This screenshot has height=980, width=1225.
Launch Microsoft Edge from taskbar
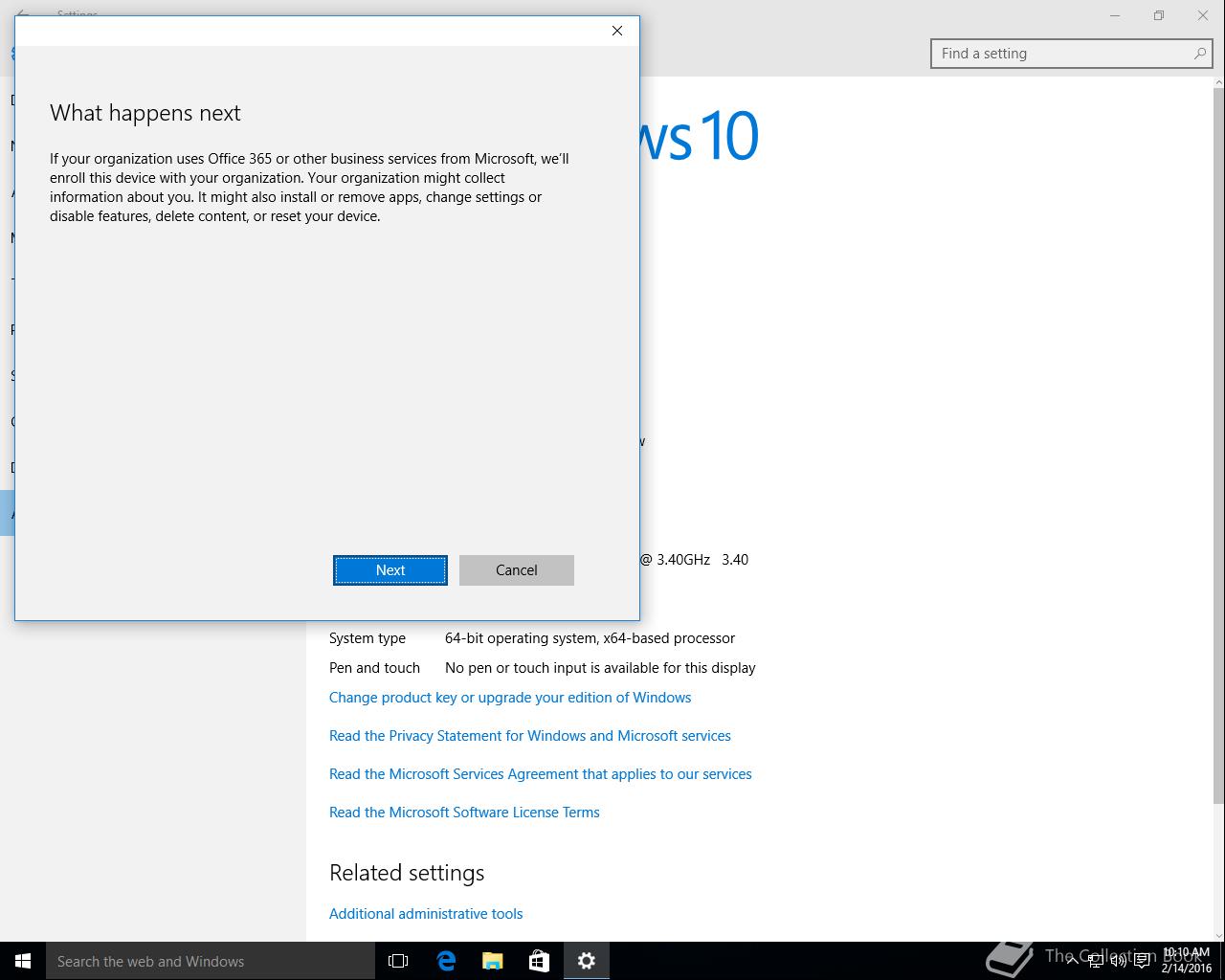click(446, 961)
